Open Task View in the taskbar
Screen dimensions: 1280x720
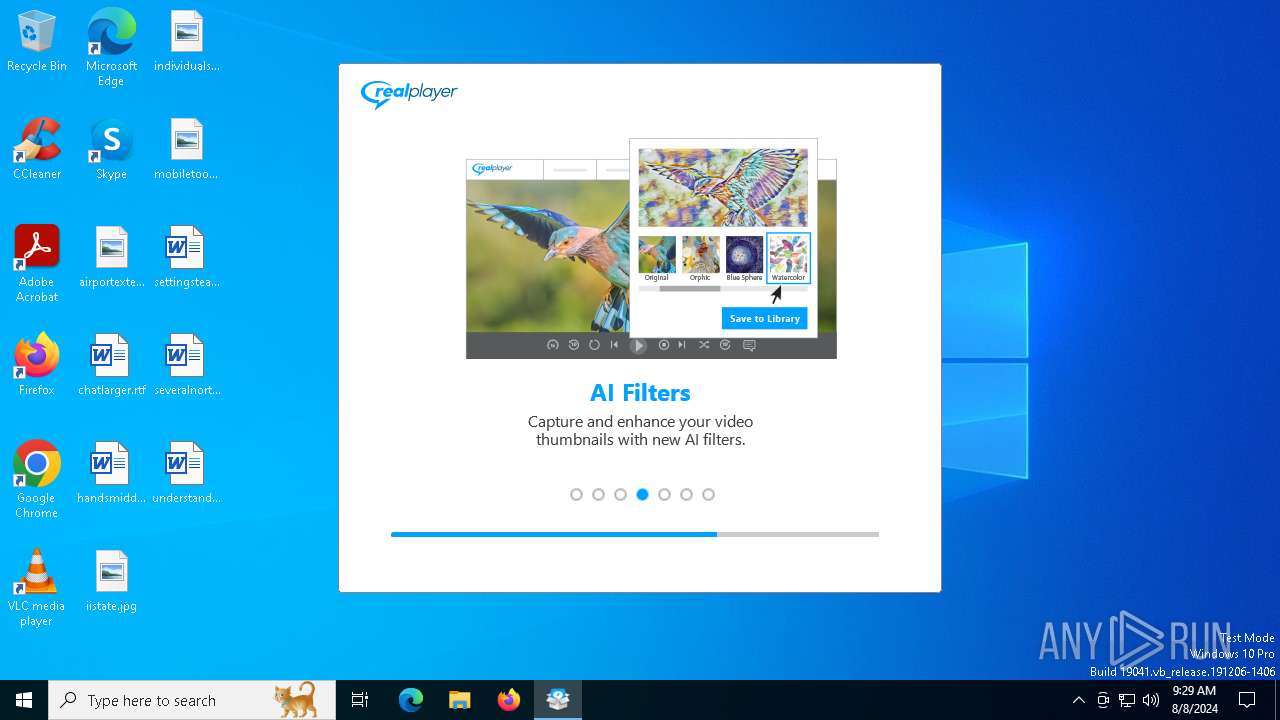click(360, 700)
